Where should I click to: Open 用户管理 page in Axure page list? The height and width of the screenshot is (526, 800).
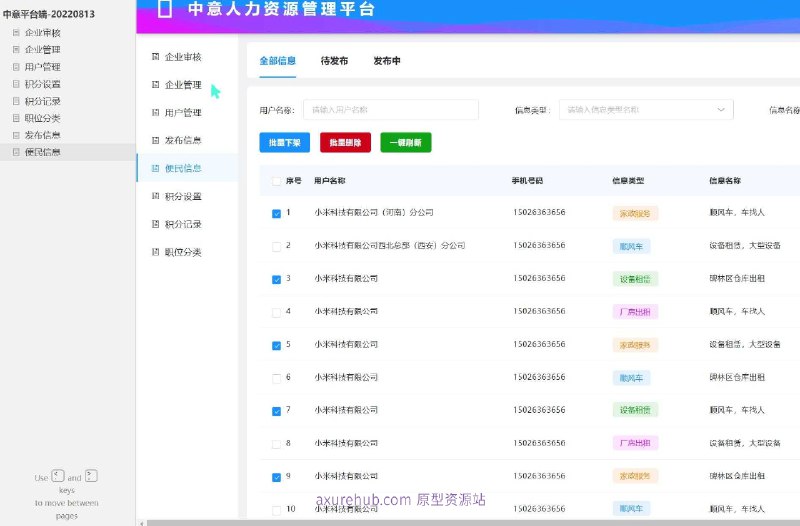pos(42,67)
